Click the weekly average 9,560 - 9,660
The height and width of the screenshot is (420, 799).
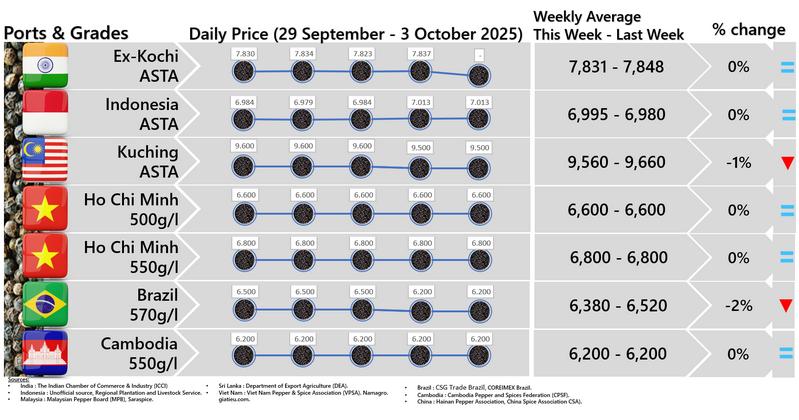(616, 162)
